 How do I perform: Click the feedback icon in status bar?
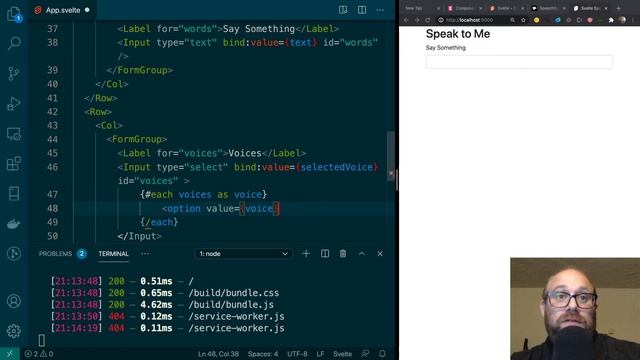[x=365, y=353]
